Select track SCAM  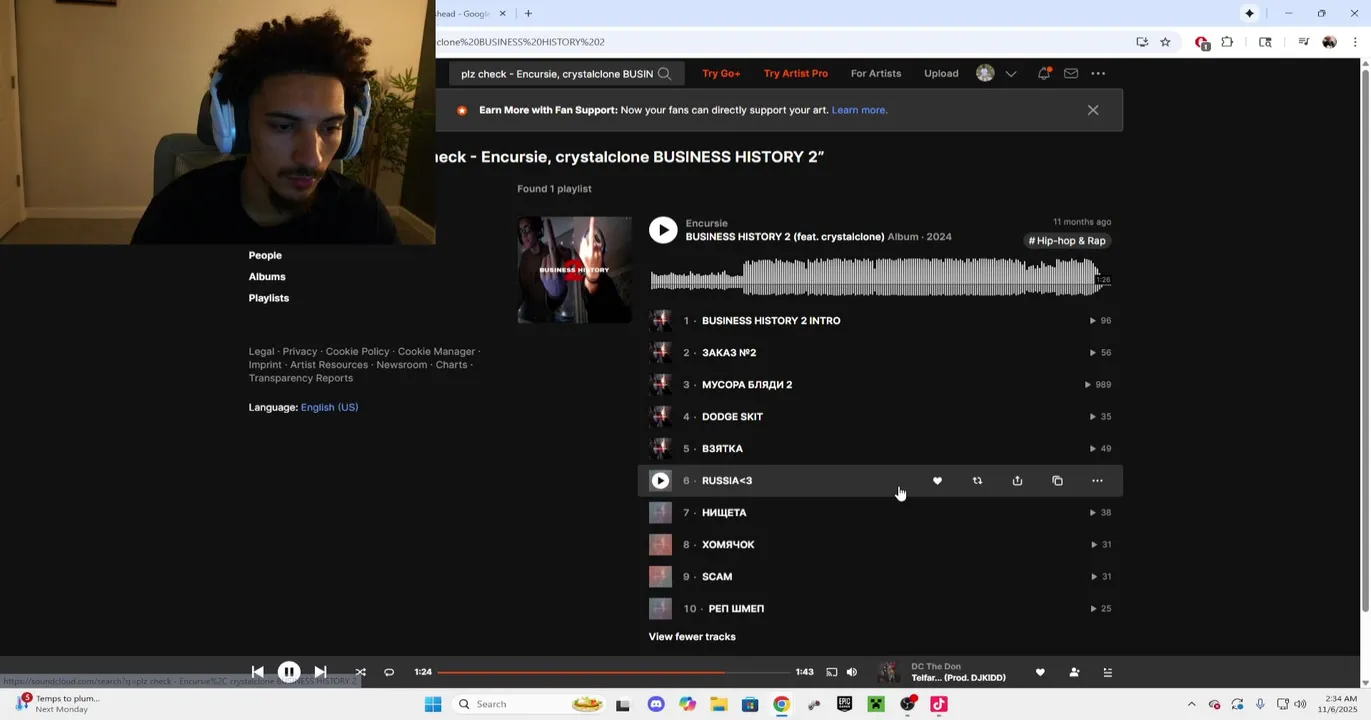[x=717, y=577]
